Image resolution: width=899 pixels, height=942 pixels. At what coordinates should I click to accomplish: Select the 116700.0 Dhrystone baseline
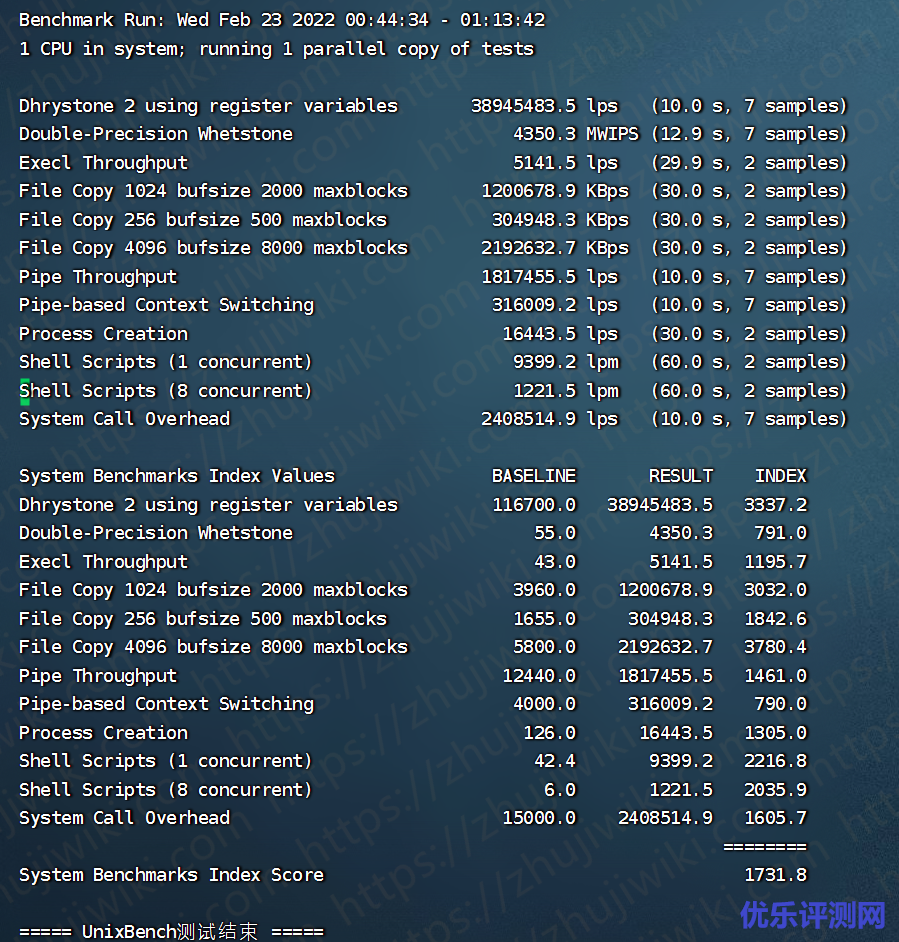(x=534, y=505)
